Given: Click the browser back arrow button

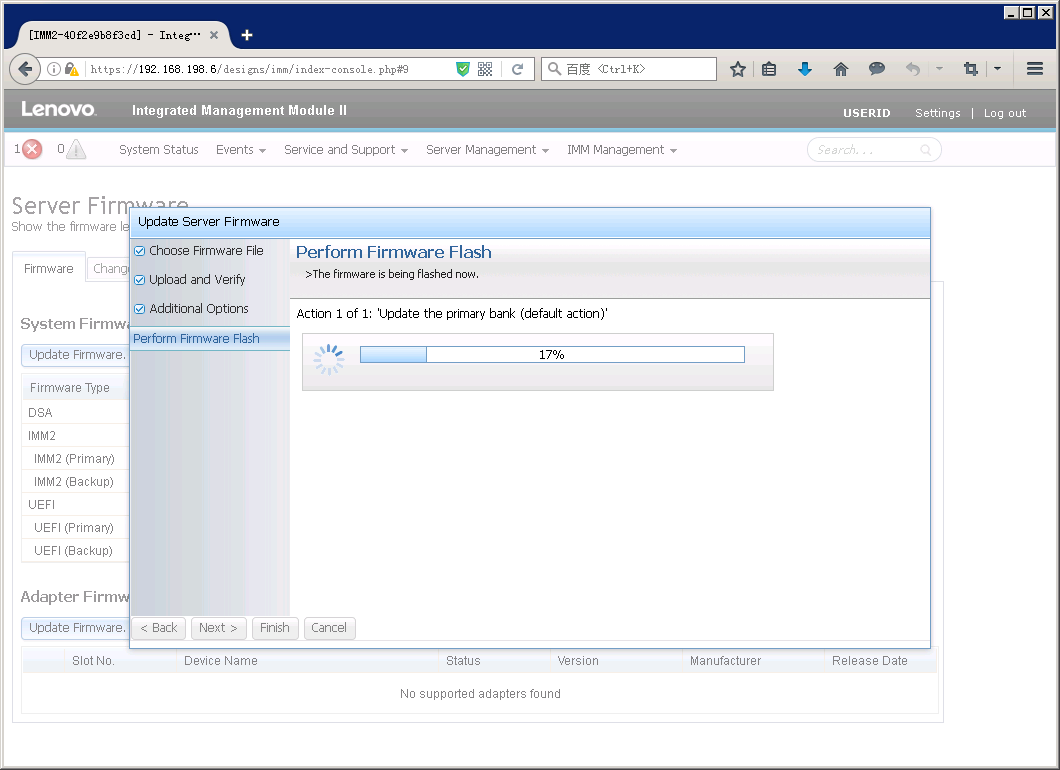Looking at the screenshot, I should (x=25, y=69).
